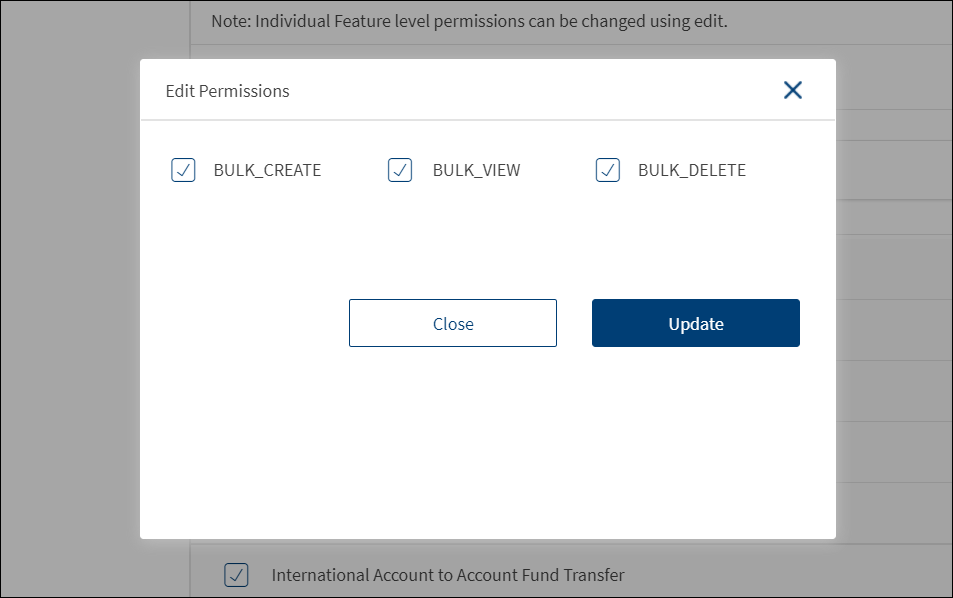Click the Edit Permissions dialog title
This screenshot has width=953, height=598.
[227, 91]
